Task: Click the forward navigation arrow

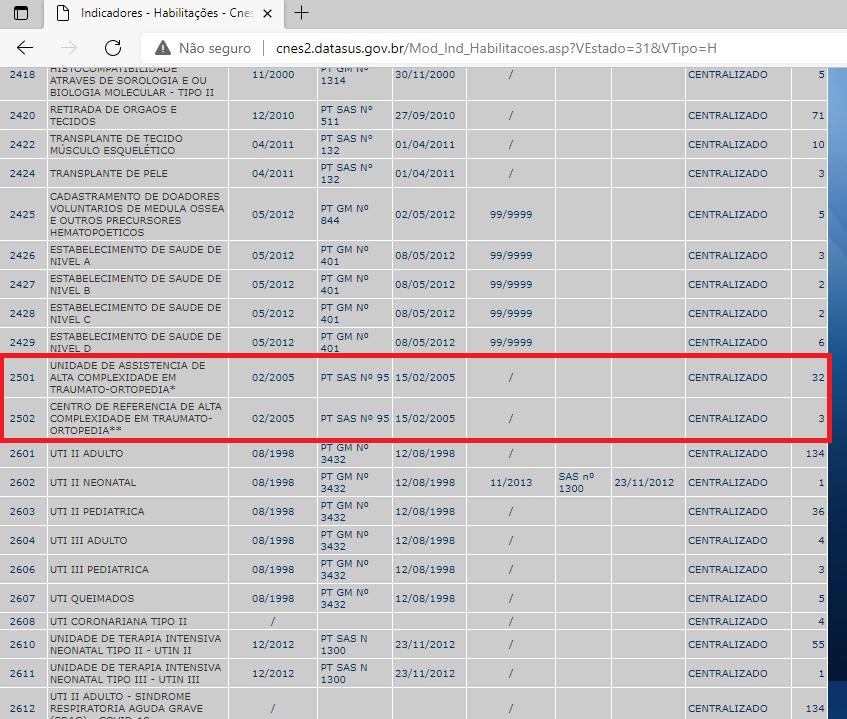Action: (69, 48)
